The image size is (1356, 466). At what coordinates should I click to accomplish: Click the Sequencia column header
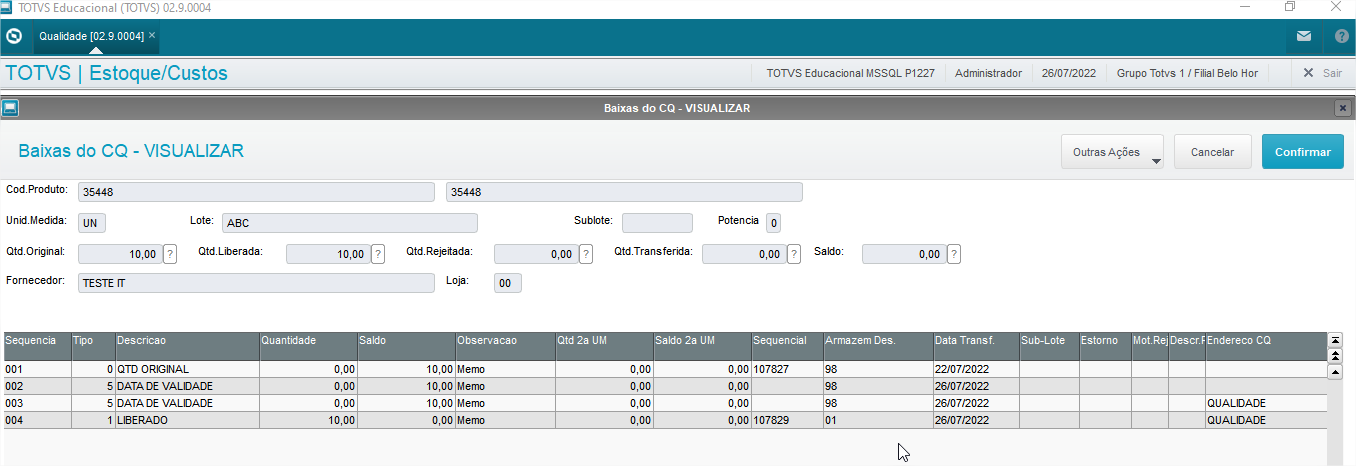click(37, 346)
